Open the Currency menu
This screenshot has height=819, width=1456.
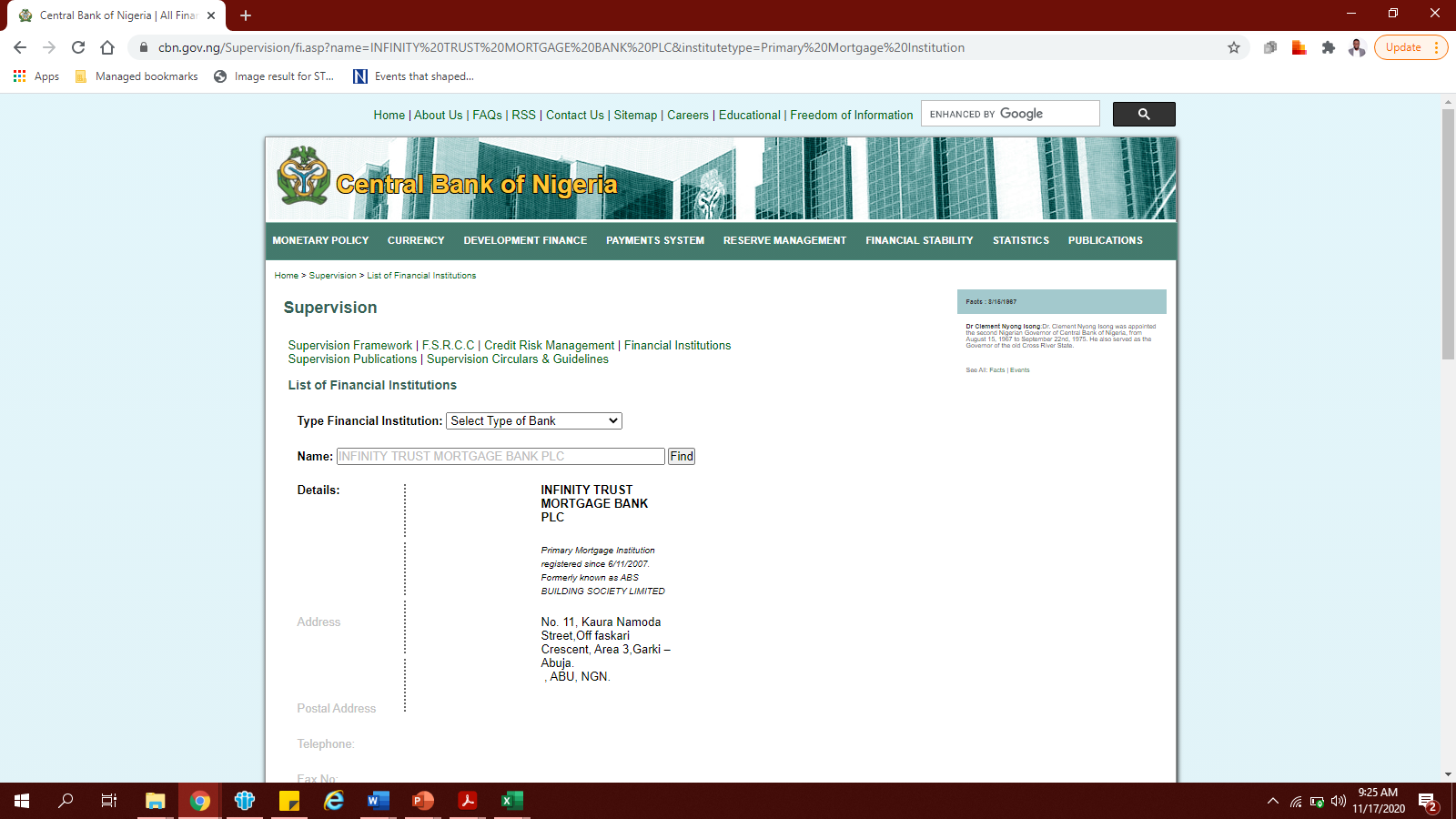416,240
